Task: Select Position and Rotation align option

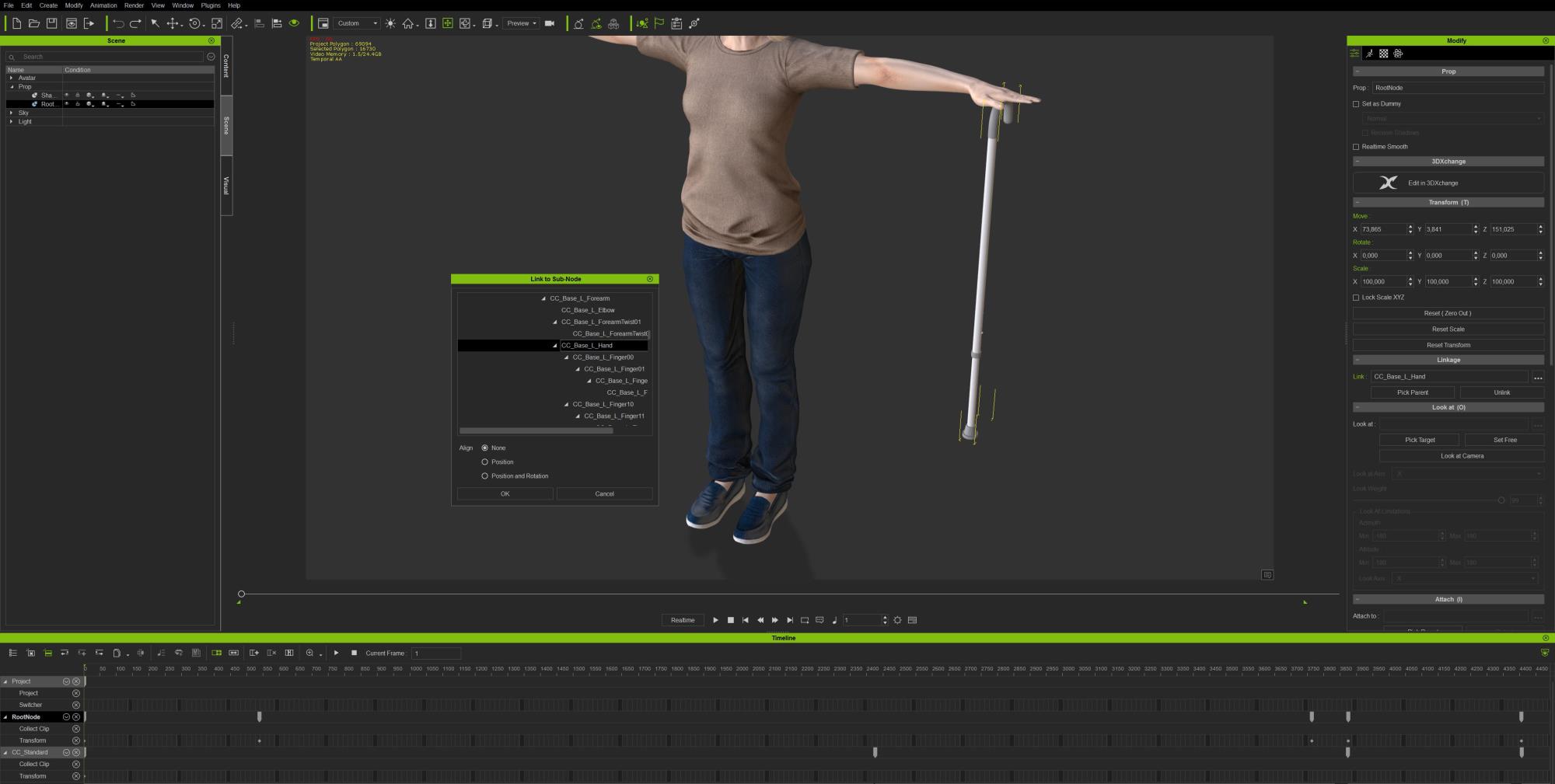Action: click(x=485, y=476)
